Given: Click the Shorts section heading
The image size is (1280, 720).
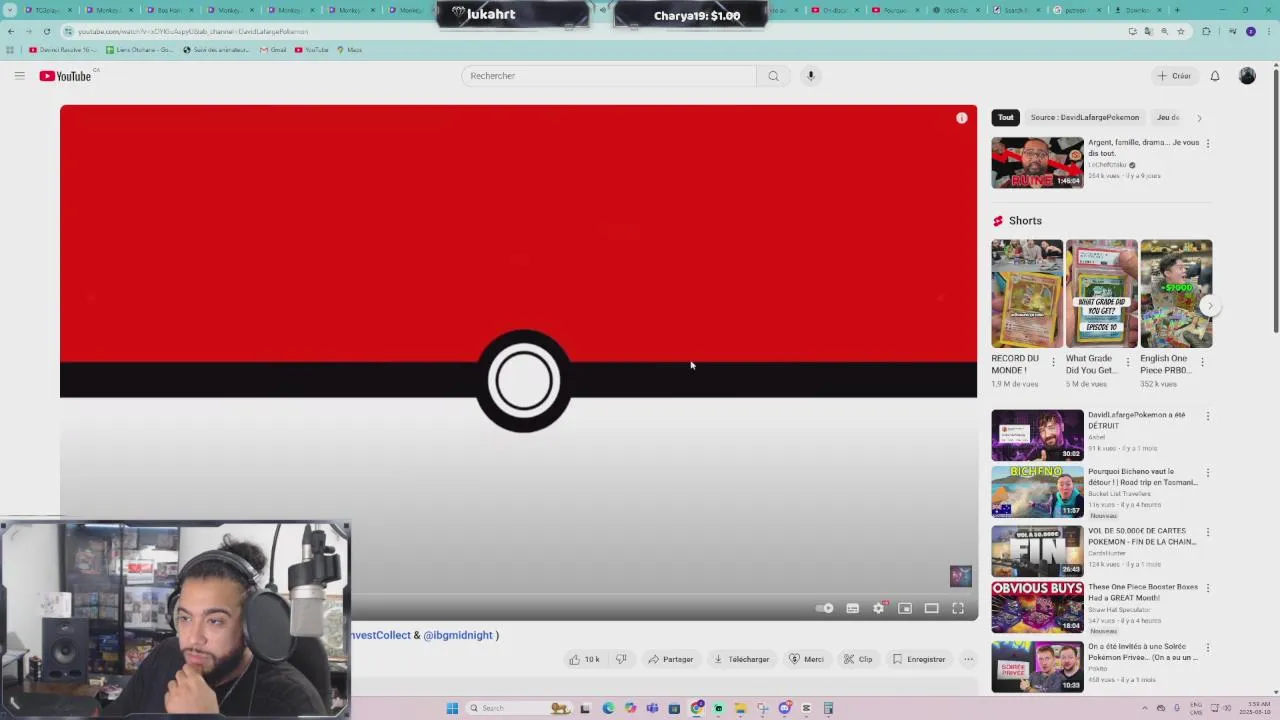Looking at the screenshot, I should coord(1025,221).
